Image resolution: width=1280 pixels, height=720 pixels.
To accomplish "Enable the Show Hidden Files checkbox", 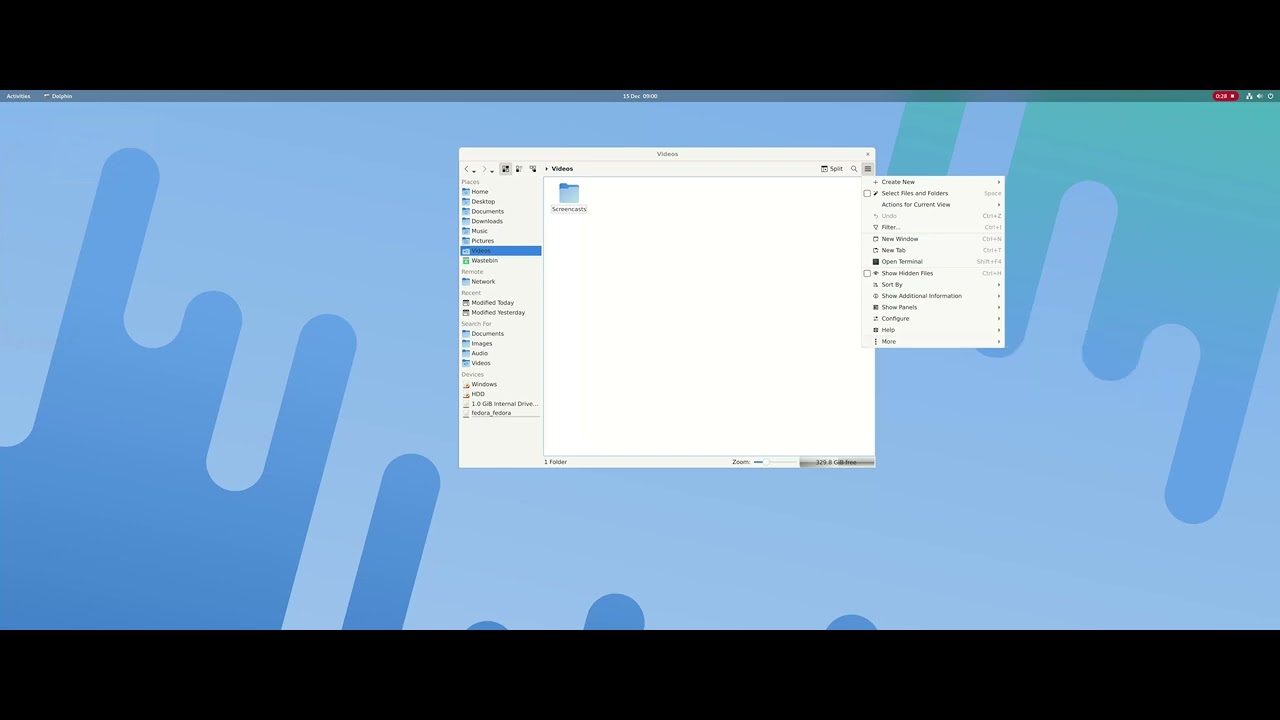I will pyautogui.click(x=867, y=274).
